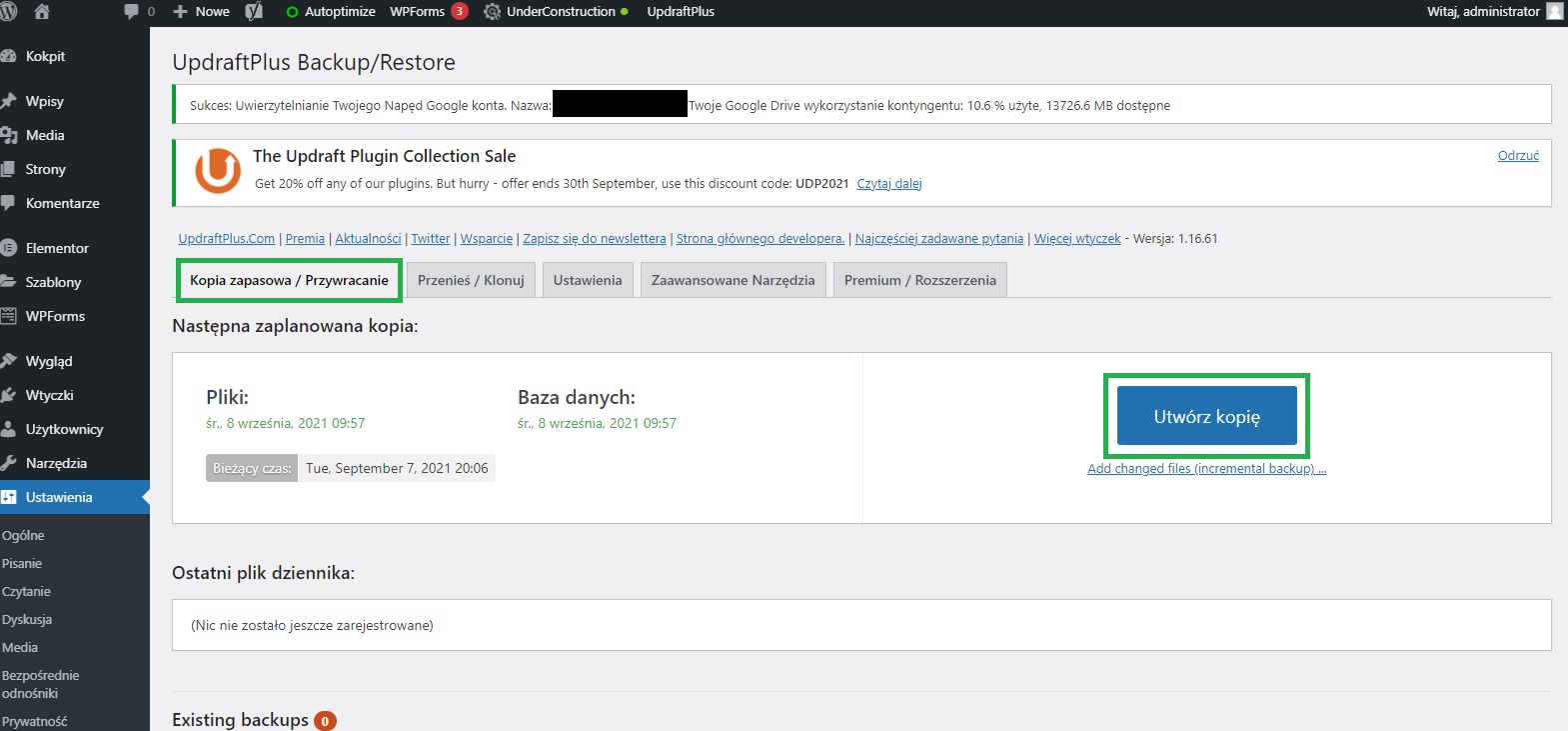Click the Elementor icon in sidebar

coord(8,248)
